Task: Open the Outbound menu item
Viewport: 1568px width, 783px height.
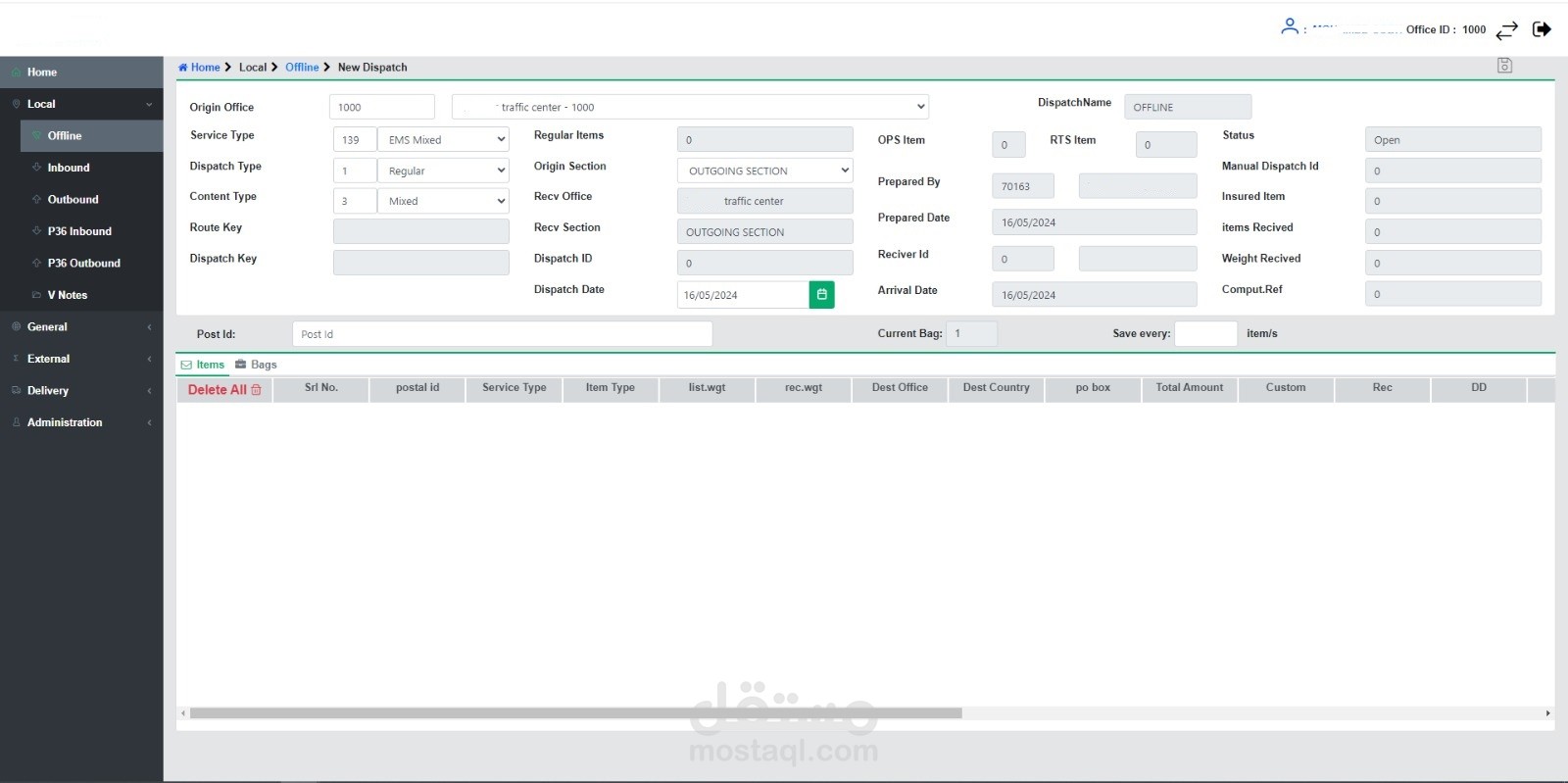Action: [x=91, y=199]
